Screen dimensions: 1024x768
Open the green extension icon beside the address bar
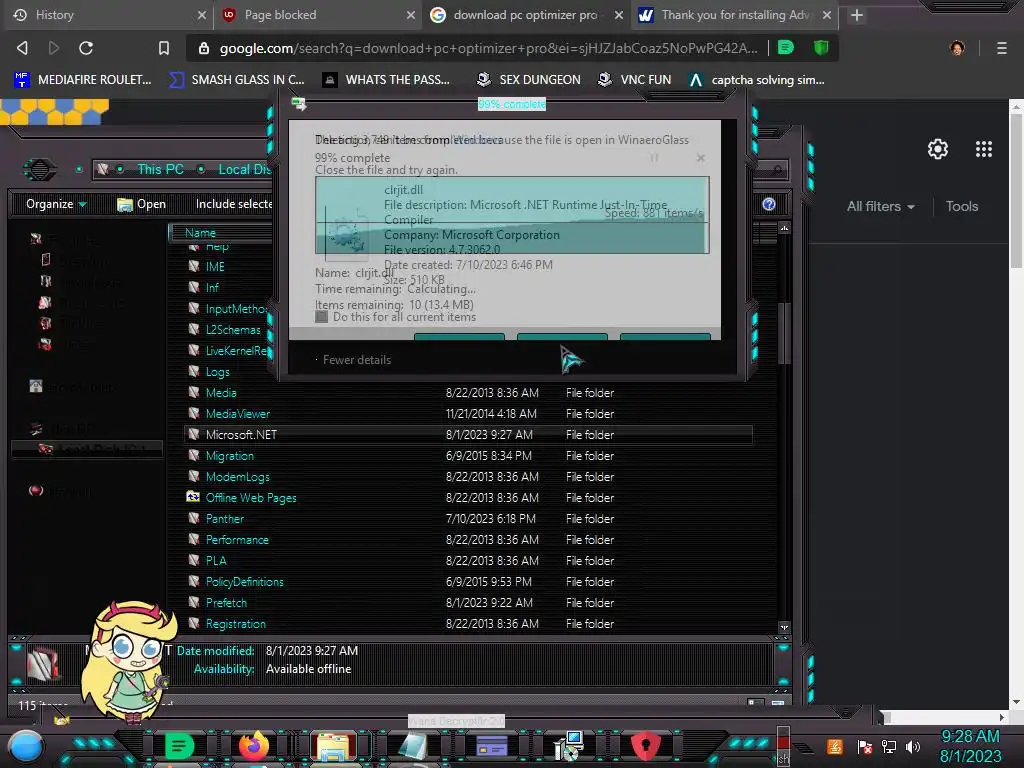point(786,48)
